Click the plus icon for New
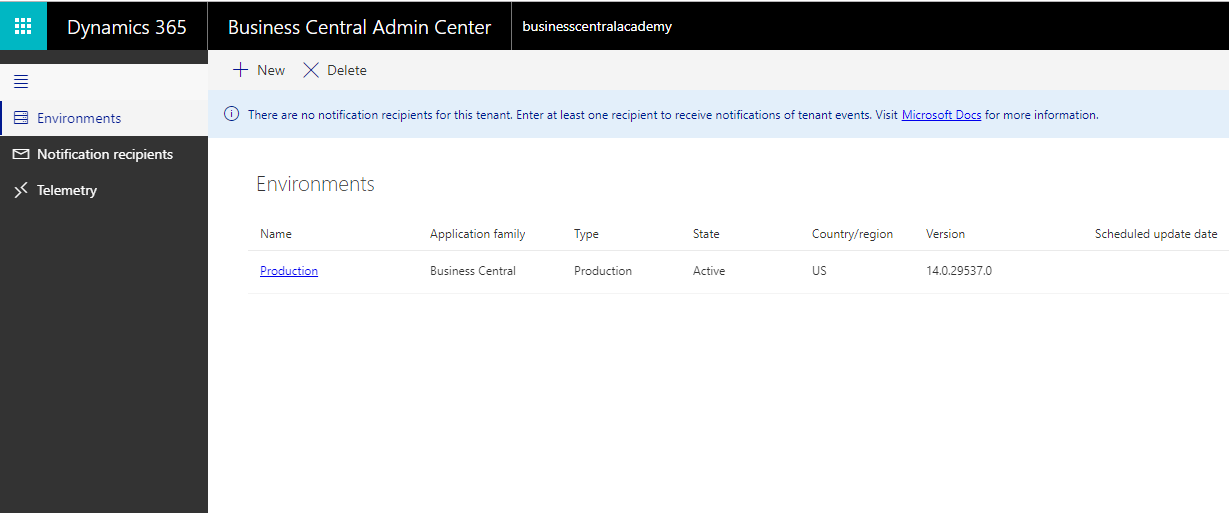Image resolution: width=1229 pixels, height=513 pixels. click(240, 70)
